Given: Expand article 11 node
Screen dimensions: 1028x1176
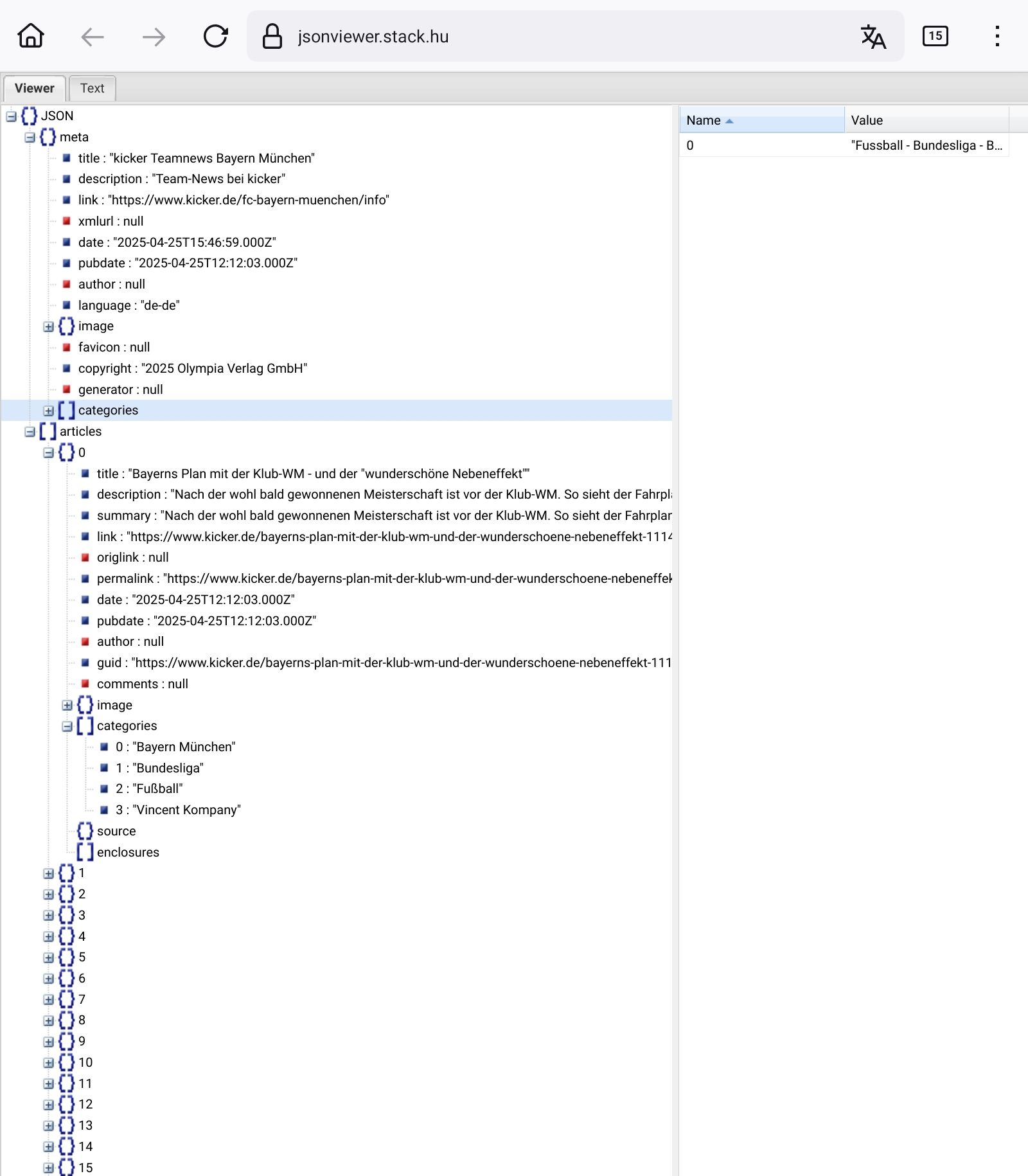Looking at the screenshot, I should (48, 1084).
